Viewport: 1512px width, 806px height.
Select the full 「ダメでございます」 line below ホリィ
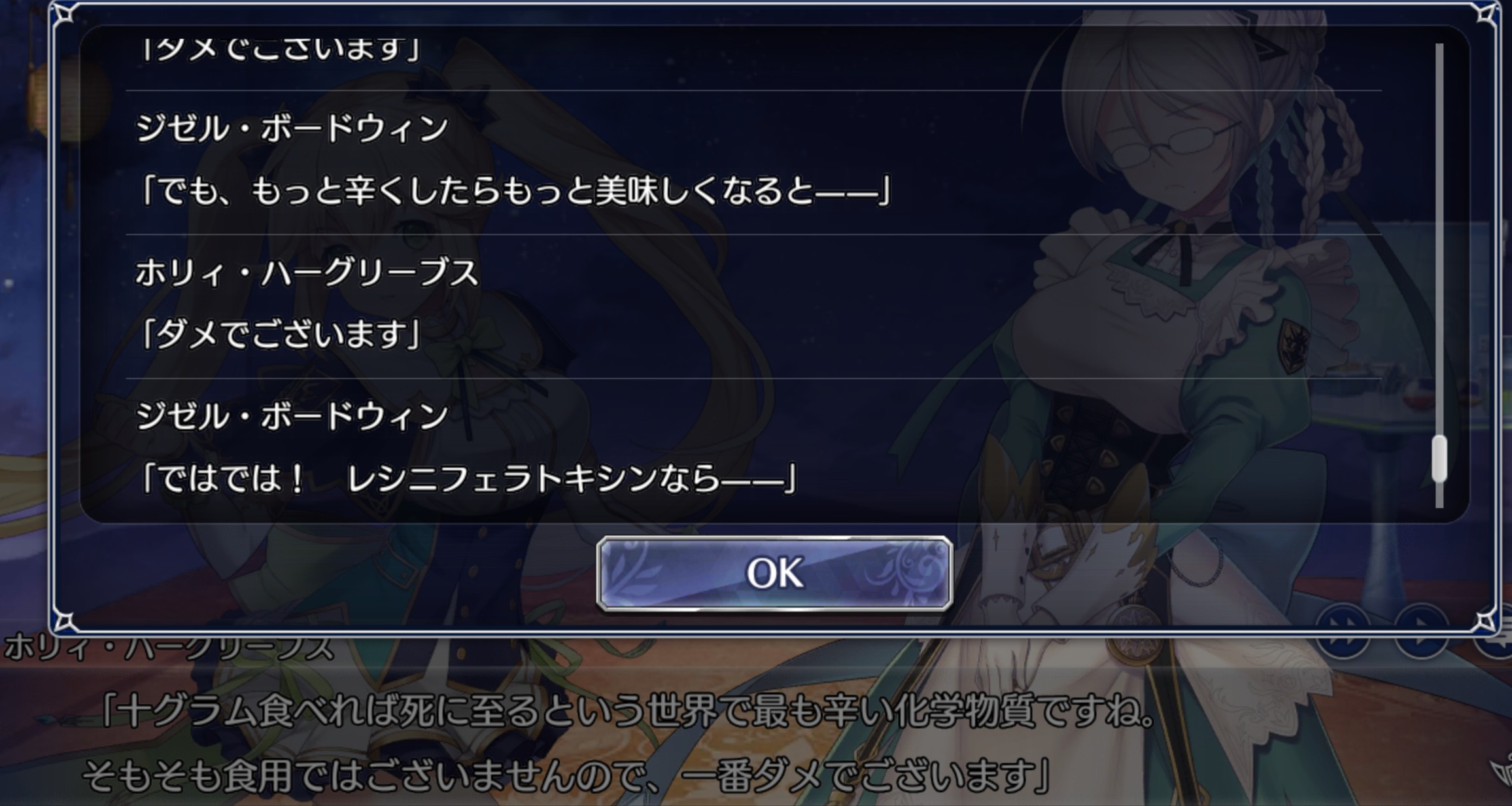pyautogui.click(x=280, y=334)
